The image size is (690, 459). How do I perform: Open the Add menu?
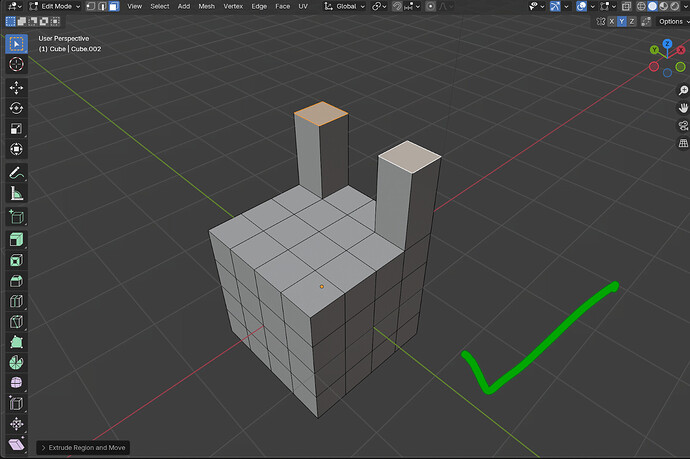point(184,6)
